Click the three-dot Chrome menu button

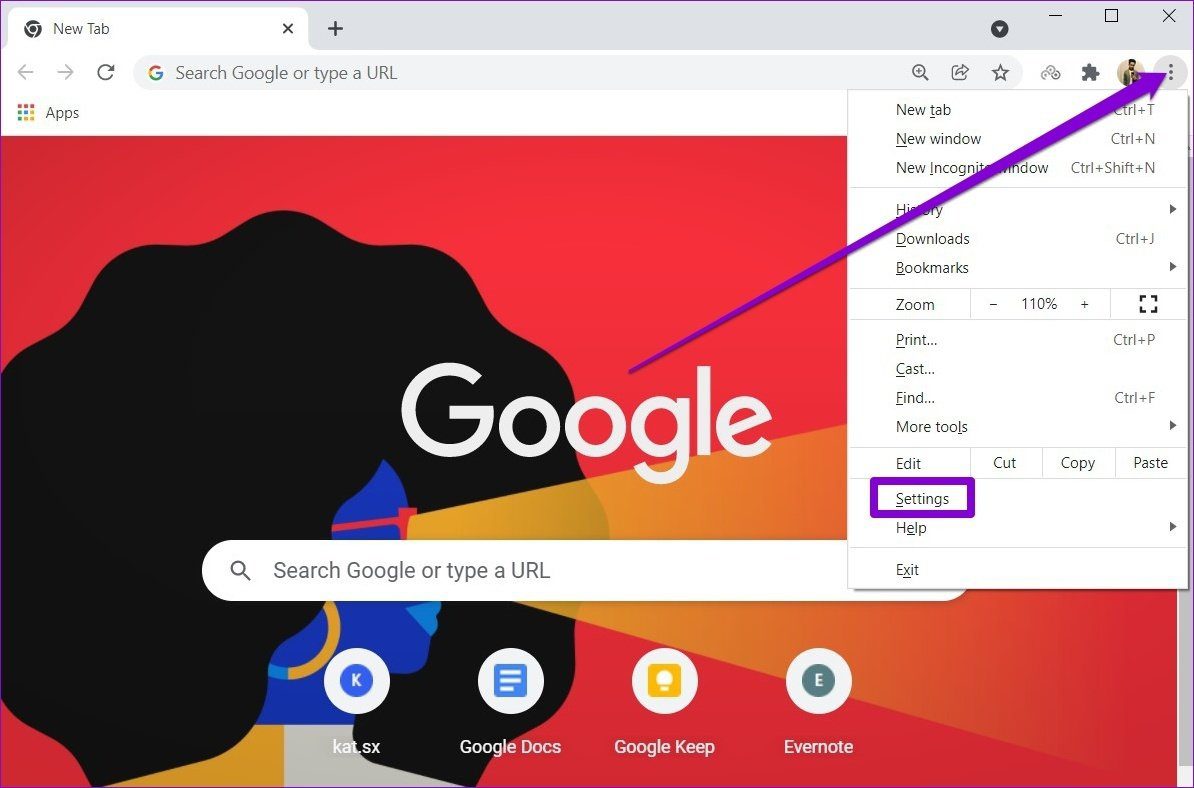tap(1170, 72)
